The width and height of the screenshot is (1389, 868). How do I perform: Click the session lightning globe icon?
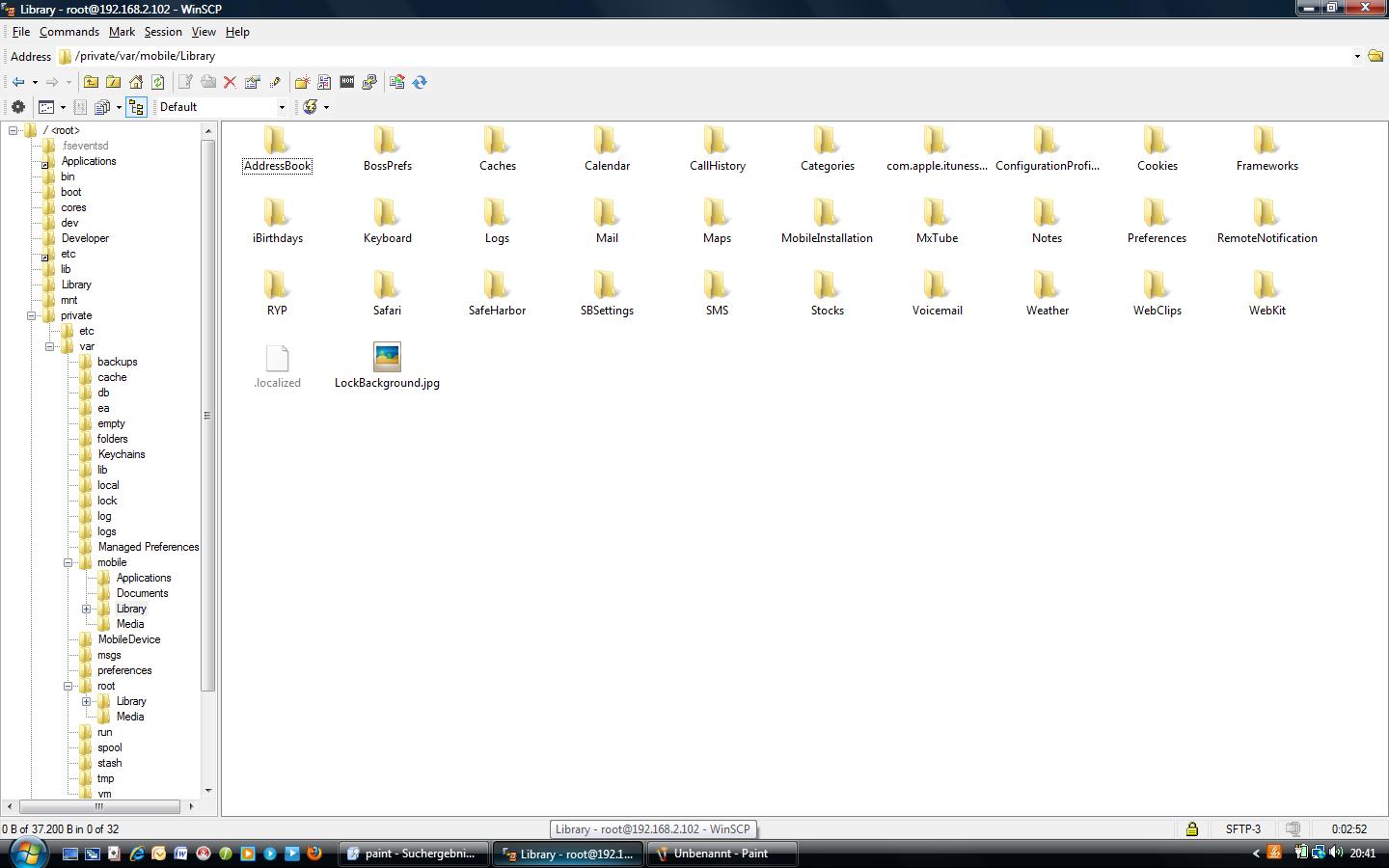311,107
